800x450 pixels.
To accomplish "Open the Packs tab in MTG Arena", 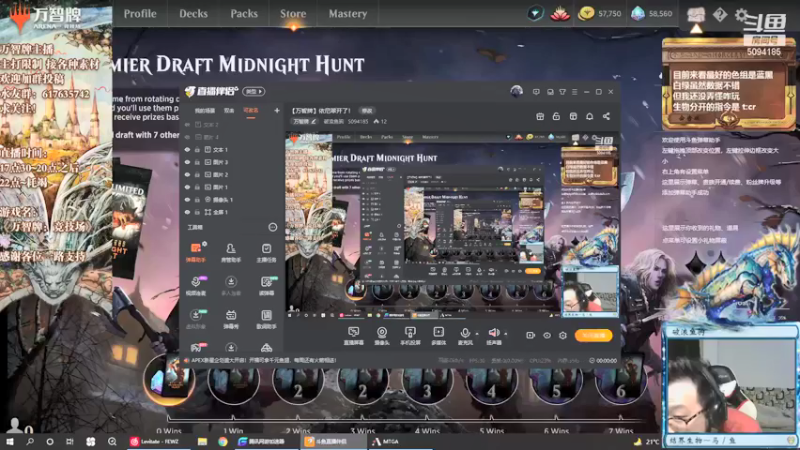I will 244,14.
